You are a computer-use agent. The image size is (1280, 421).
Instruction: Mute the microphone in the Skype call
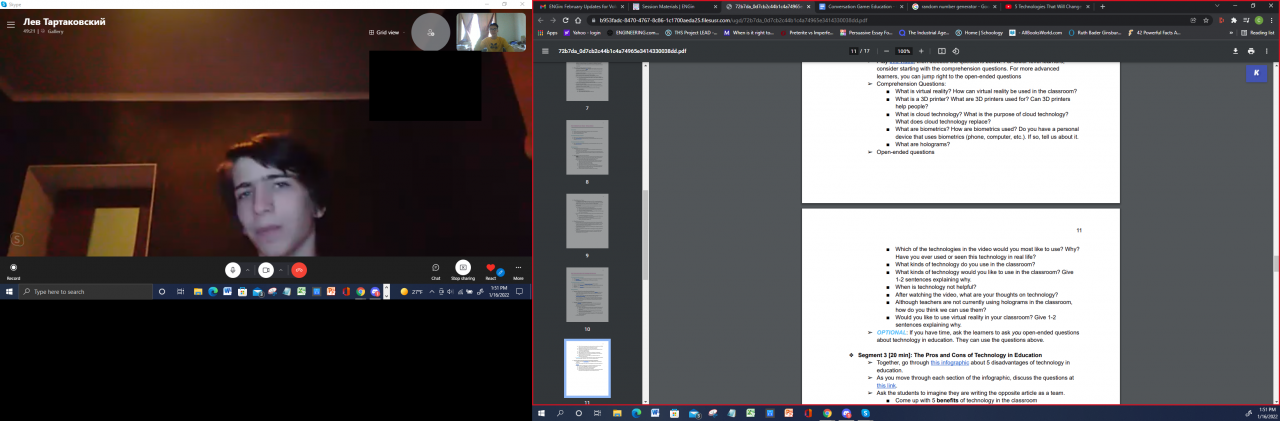coord(232,270)
